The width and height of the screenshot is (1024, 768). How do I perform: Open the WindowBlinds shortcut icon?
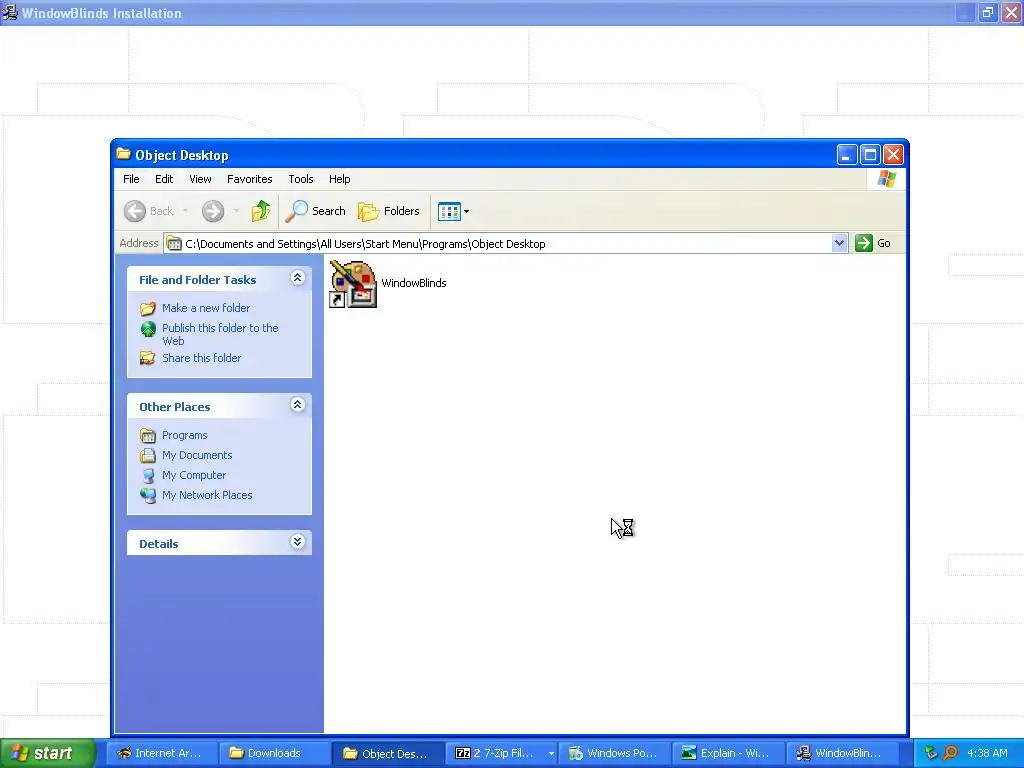click(x=353, y=284)
